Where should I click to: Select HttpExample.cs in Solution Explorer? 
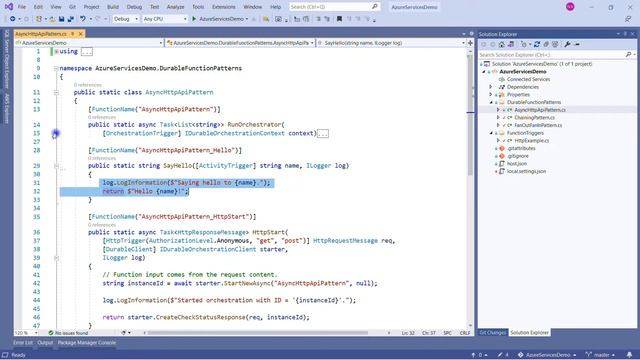[x=531, y=141]
